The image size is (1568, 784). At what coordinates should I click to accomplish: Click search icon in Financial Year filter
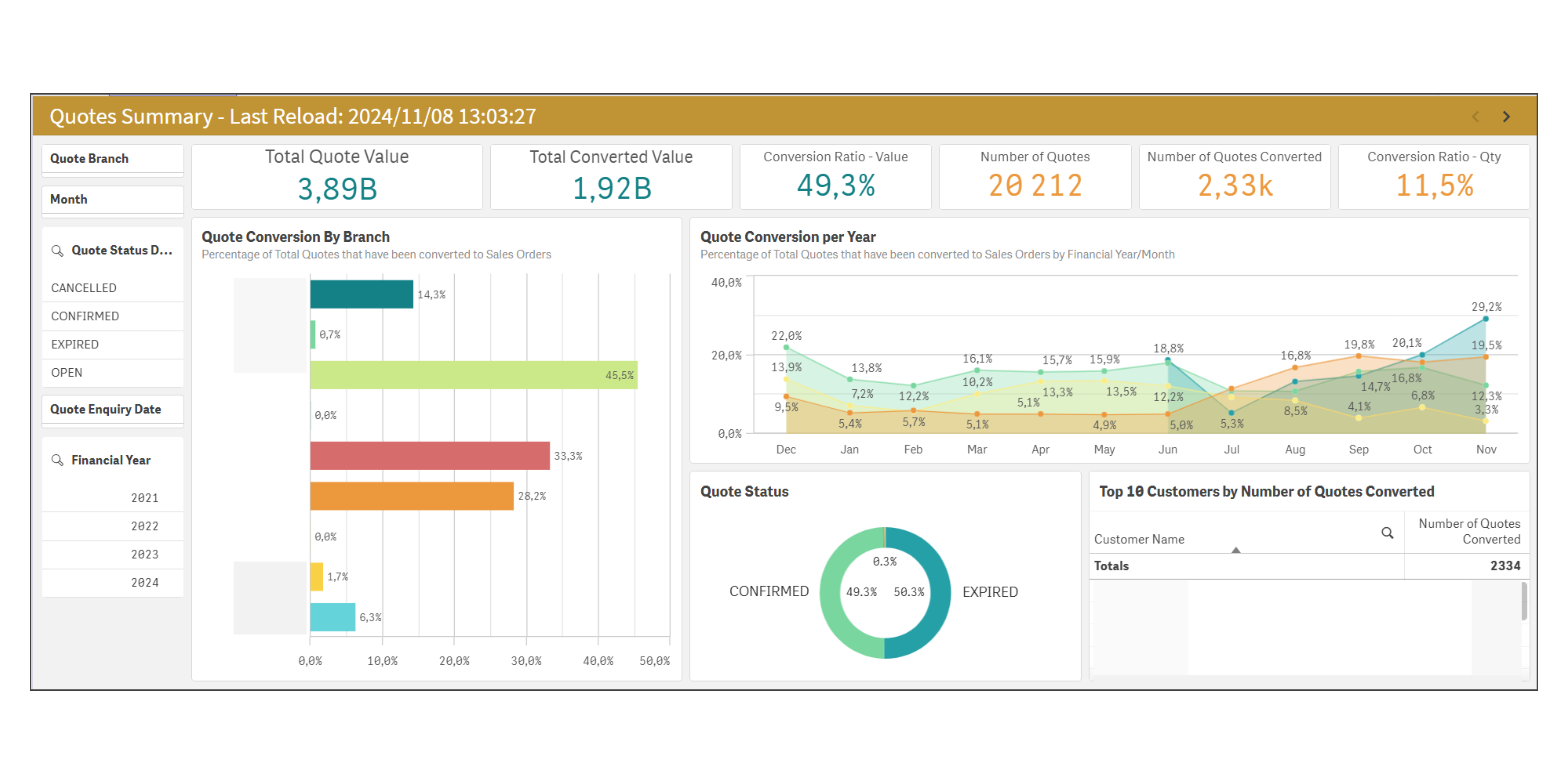(x=57, y=460)
